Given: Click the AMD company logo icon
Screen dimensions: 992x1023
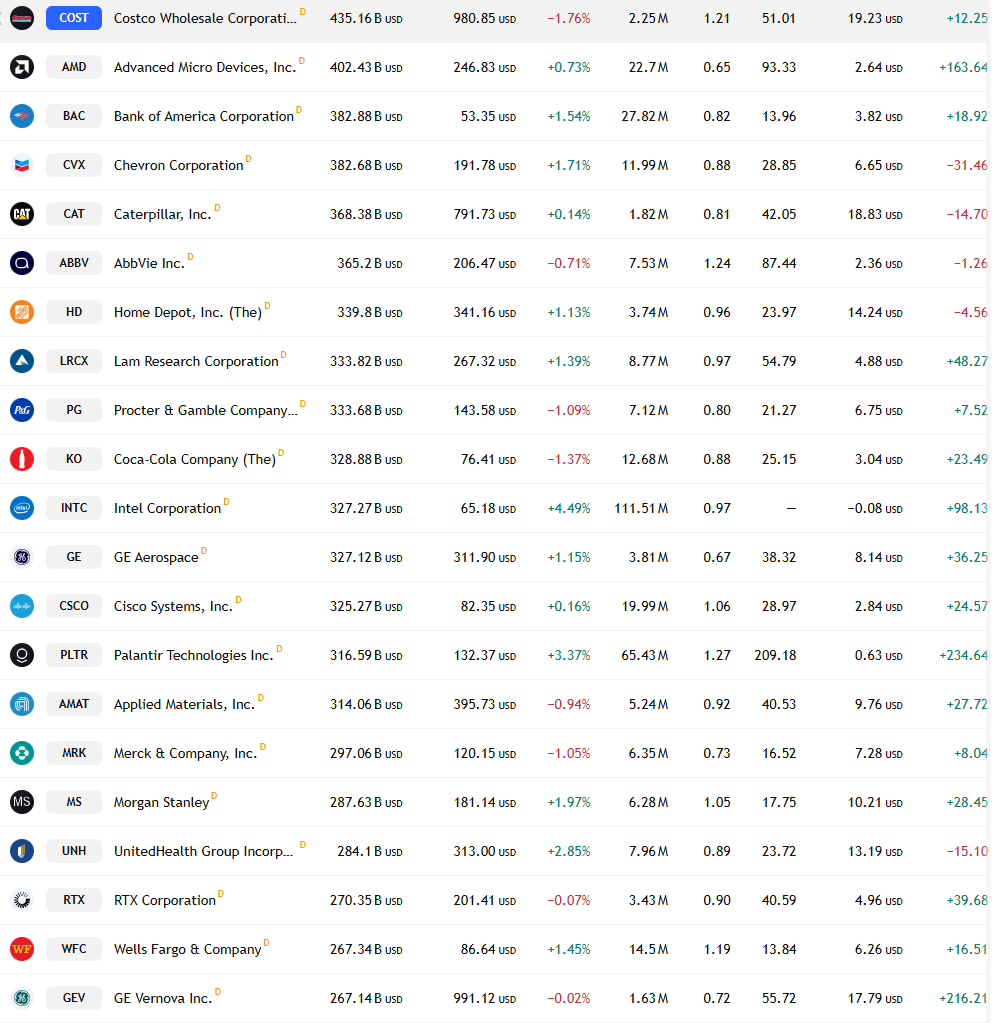Looking at the screenshot, I should pos(22,67).
